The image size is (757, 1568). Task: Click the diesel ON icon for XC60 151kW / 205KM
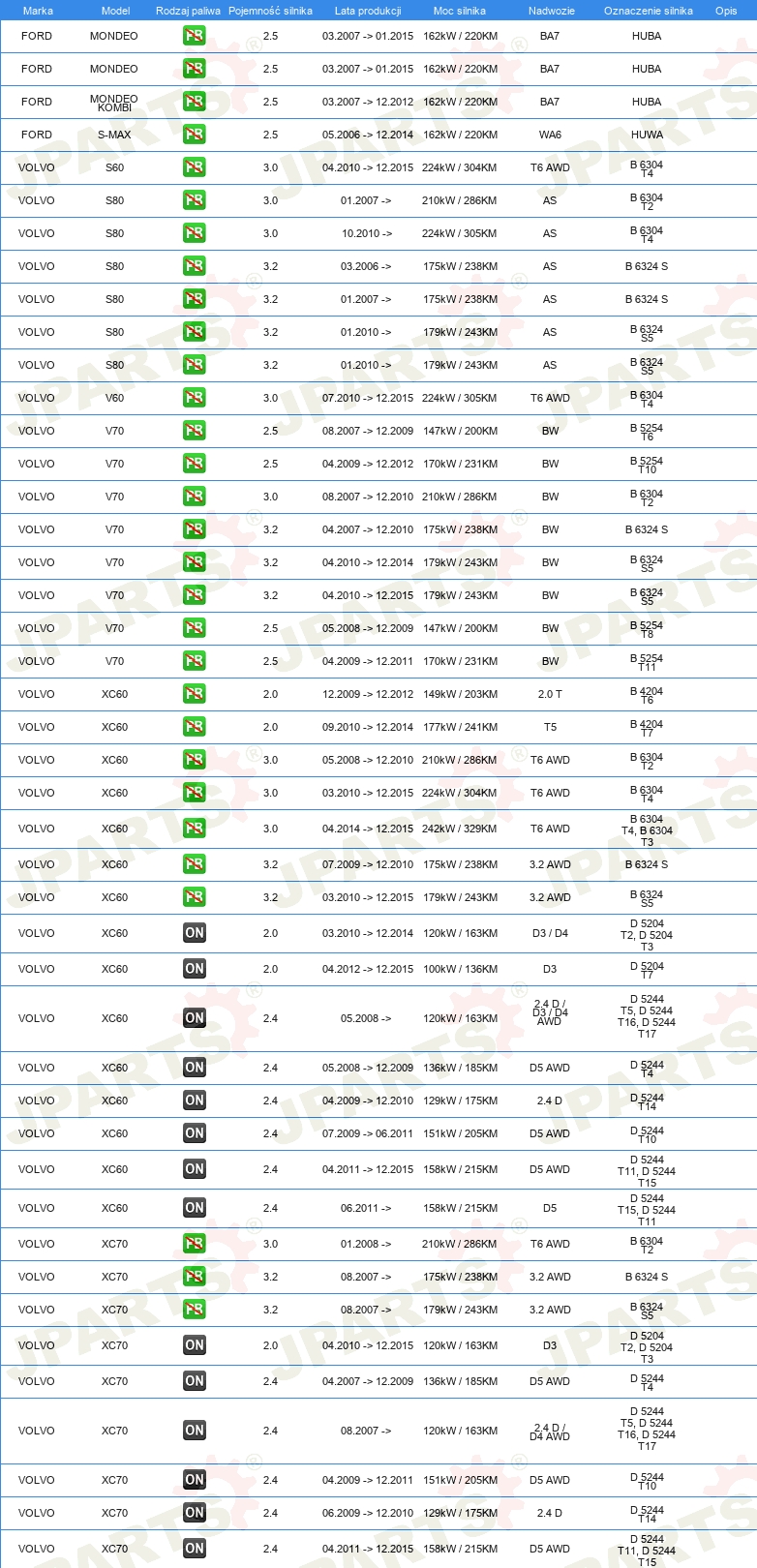coord(195,1133)
